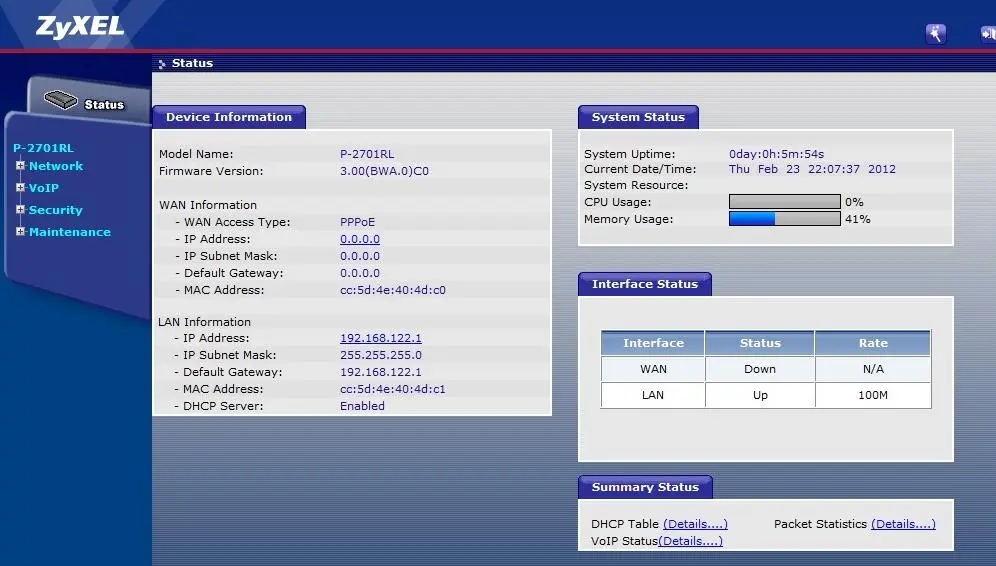Click the Interface column header
This screenshot has width=996, height=566.
(x=653, y=343)
